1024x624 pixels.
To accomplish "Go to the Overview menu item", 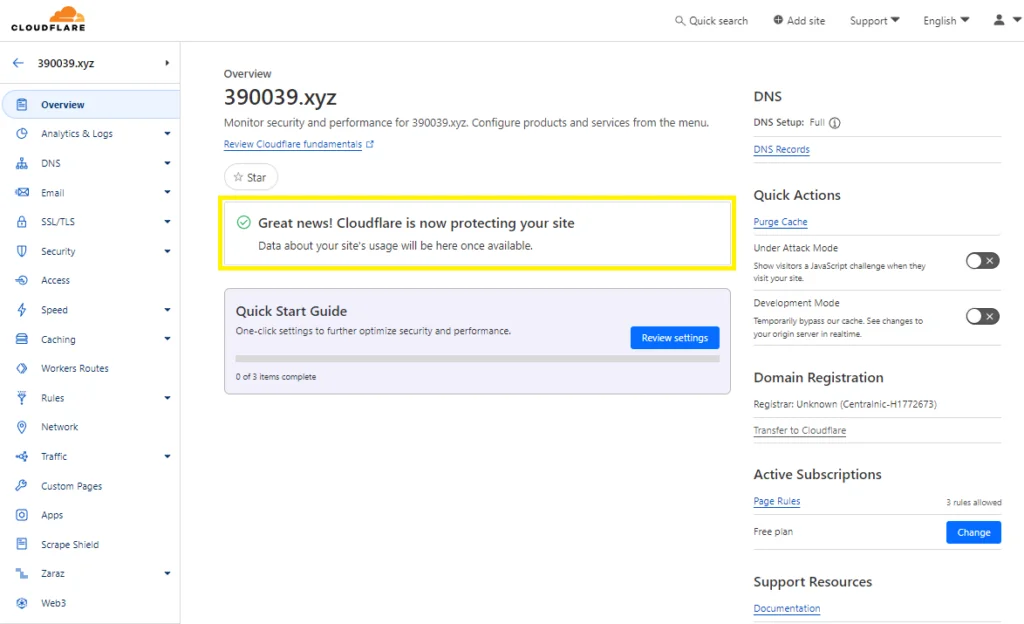I will point(91,104).
